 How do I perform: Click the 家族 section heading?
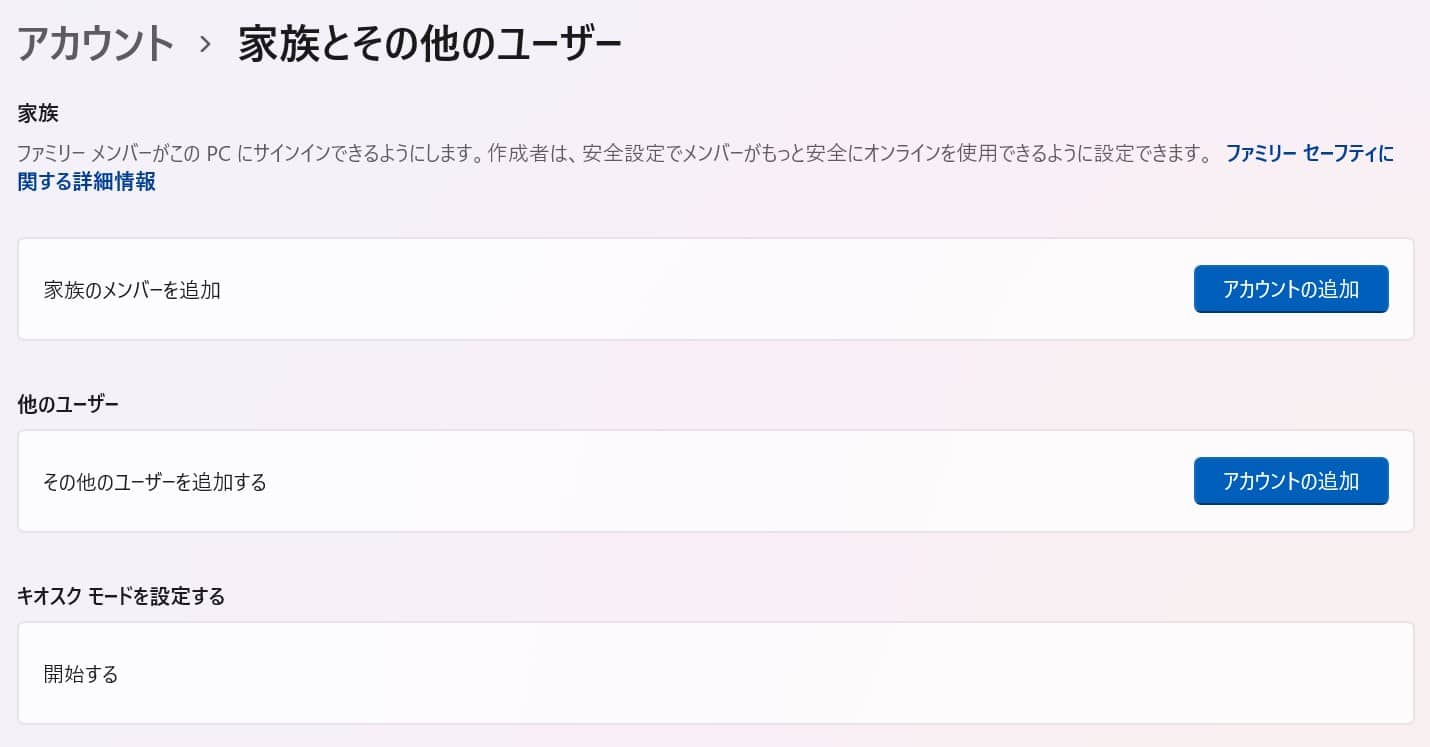[38, 114]
